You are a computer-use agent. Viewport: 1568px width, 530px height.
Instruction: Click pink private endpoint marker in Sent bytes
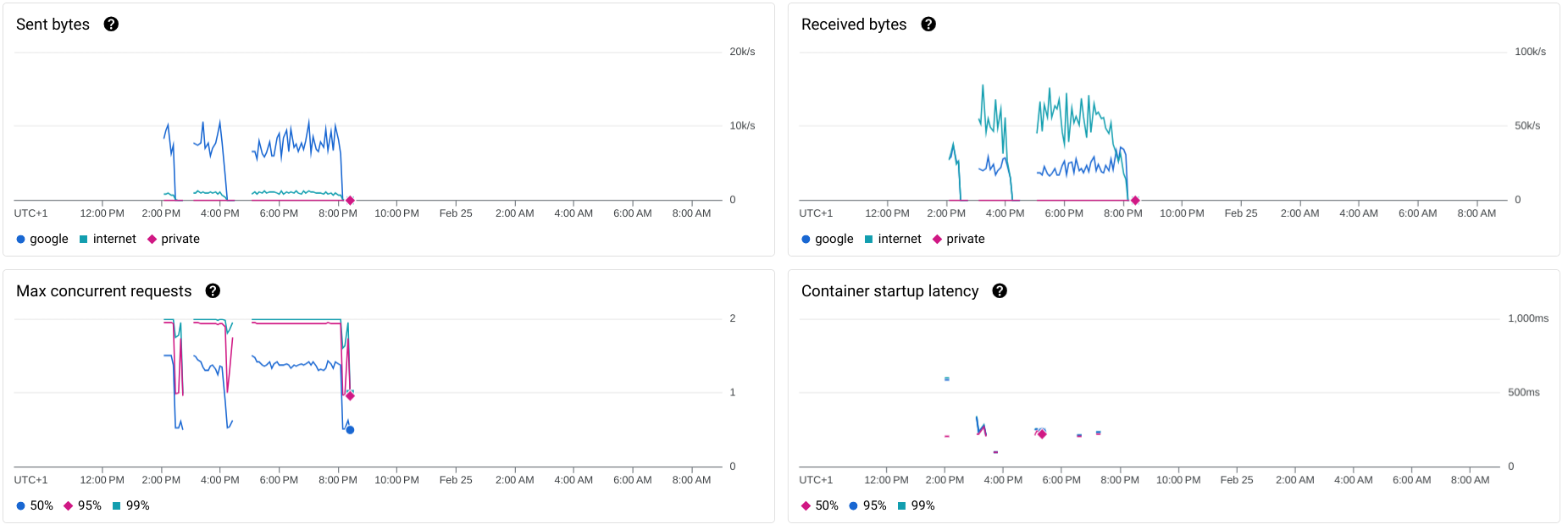(x=350, y=201)
